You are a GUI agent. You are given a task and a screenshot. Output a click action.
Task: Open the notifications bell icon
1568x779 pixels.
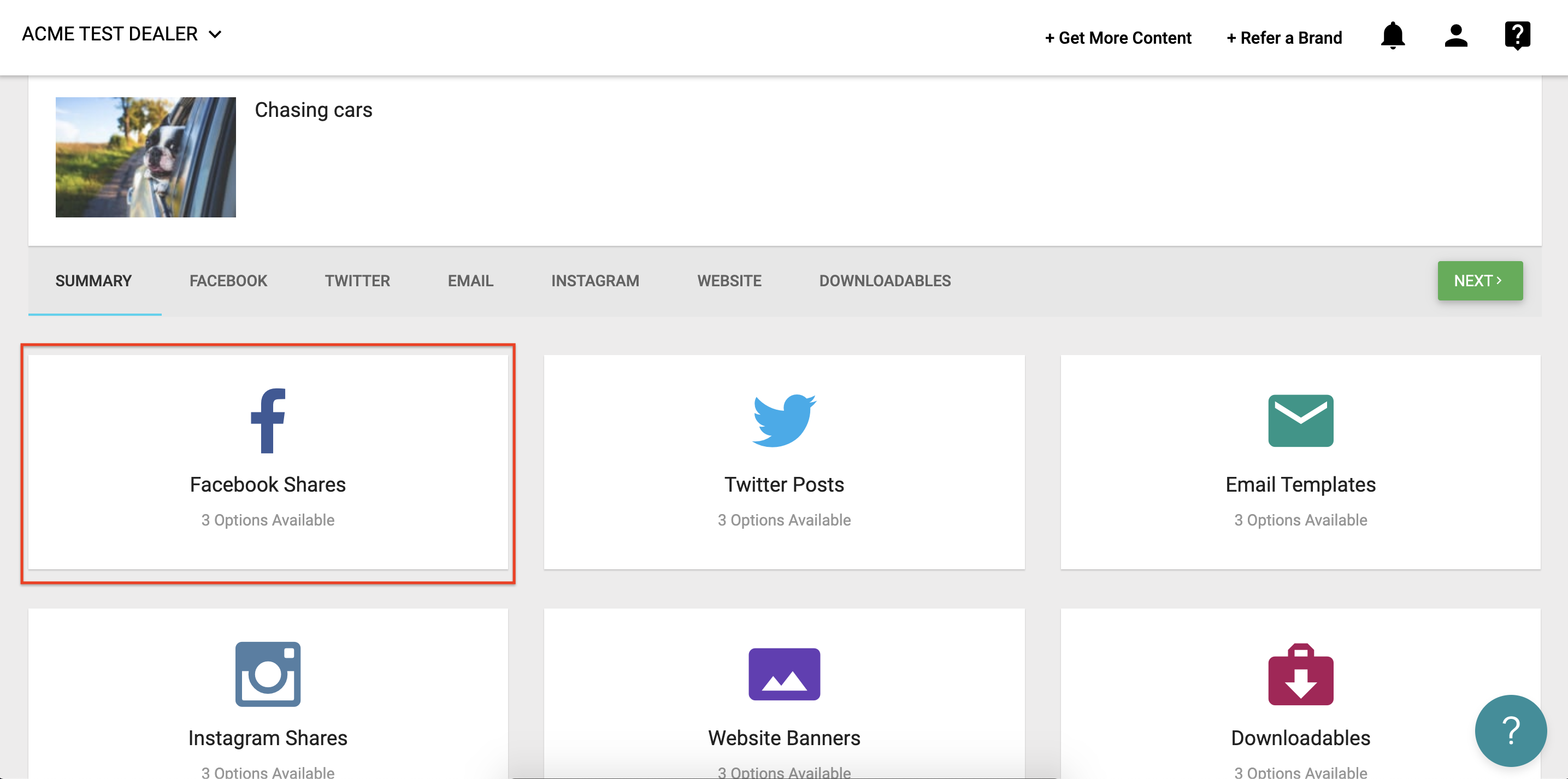pos(1392,36)
